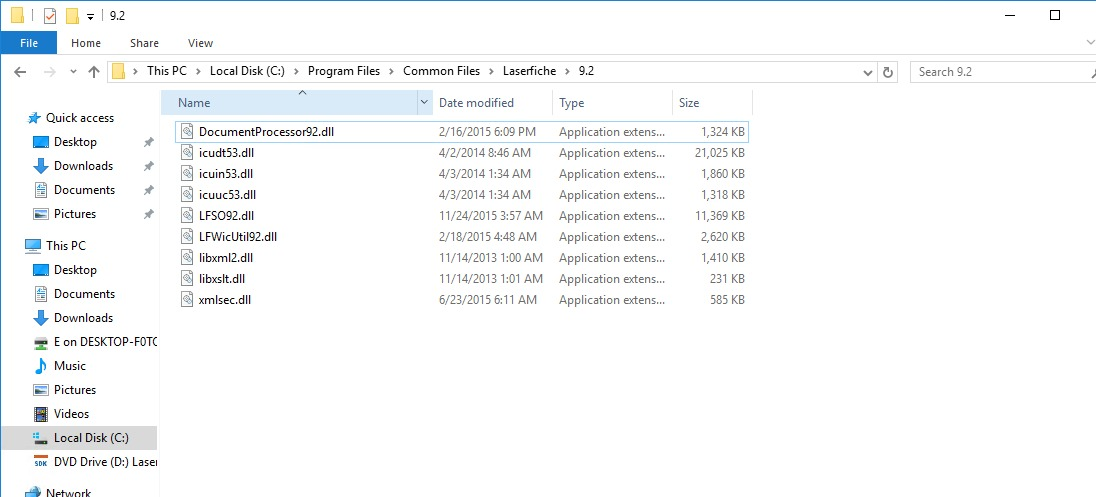The width and height of the screenshot is (1096, 497).
Task: Sort by the Date modified column
Action: tap(493, 103)
